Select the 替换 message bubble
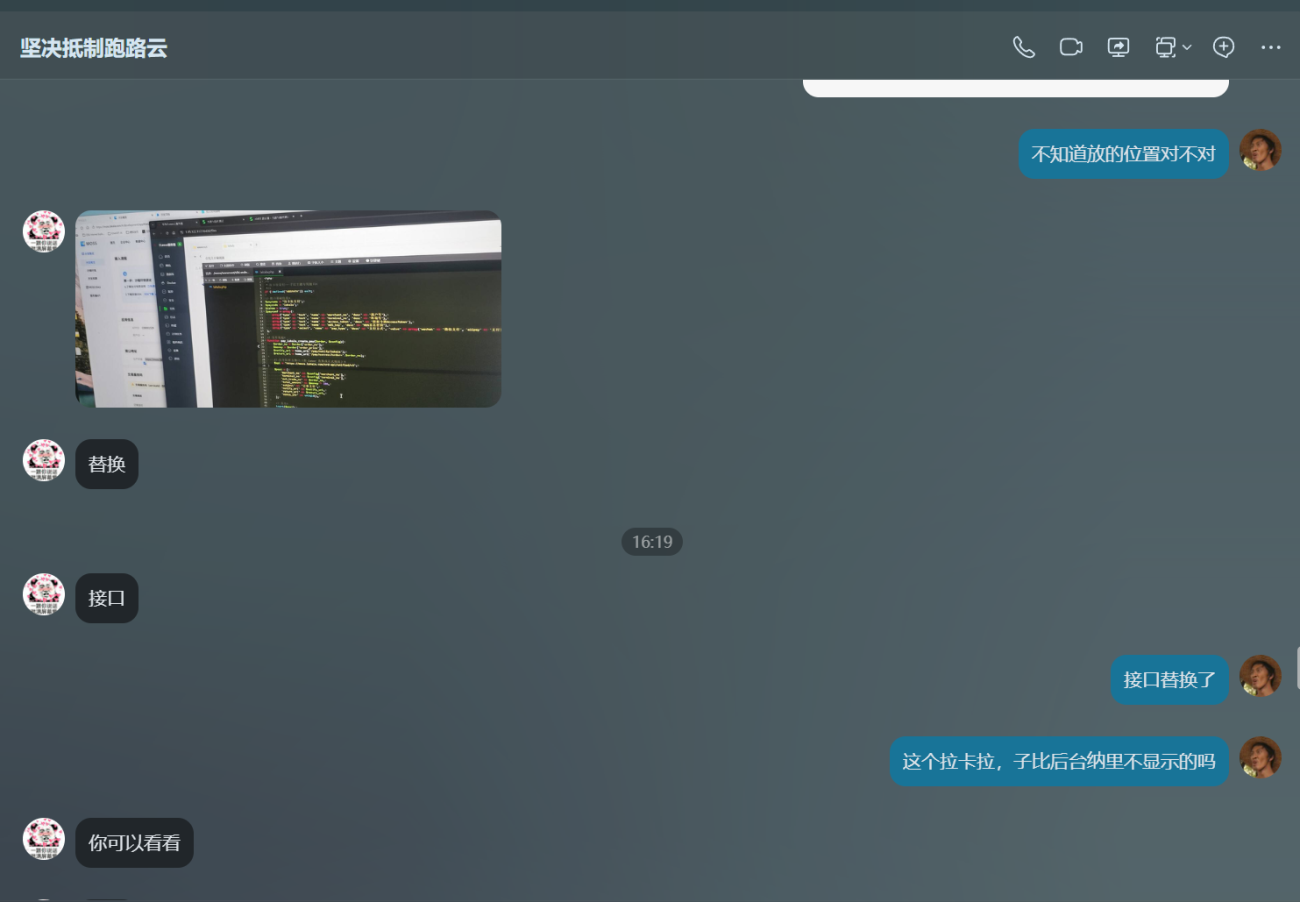The image size is (1300, 902). pyautogui.click(x=107, y=464)
